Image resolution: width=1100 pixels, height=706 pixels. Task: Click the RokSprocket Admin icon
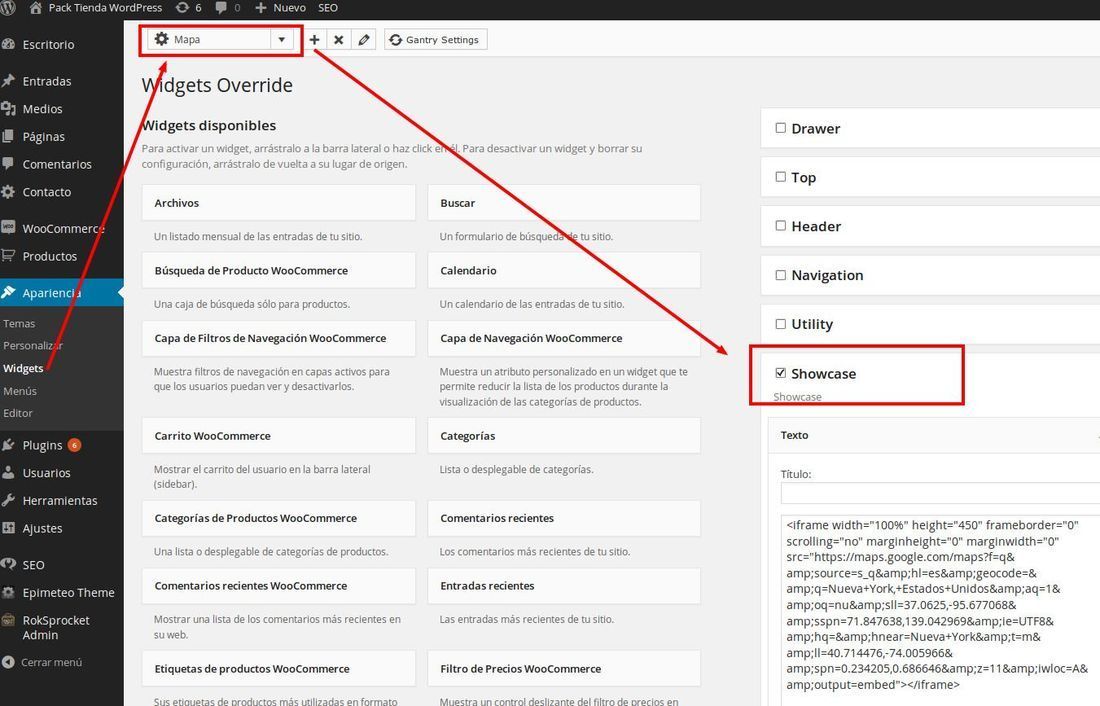(8, 620)
